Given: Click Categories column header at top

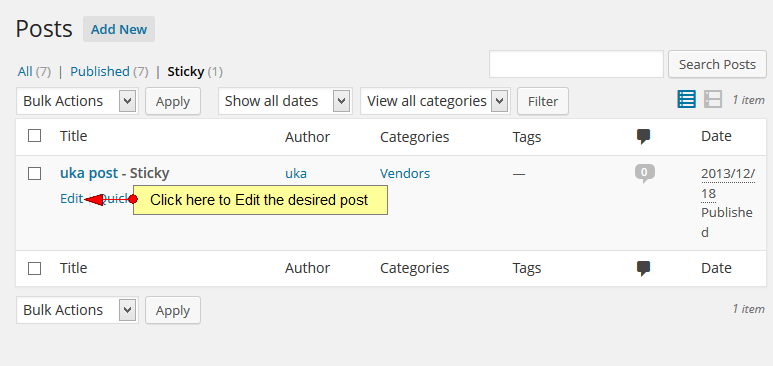Looking at the screenshot, I should click(415, 137).
